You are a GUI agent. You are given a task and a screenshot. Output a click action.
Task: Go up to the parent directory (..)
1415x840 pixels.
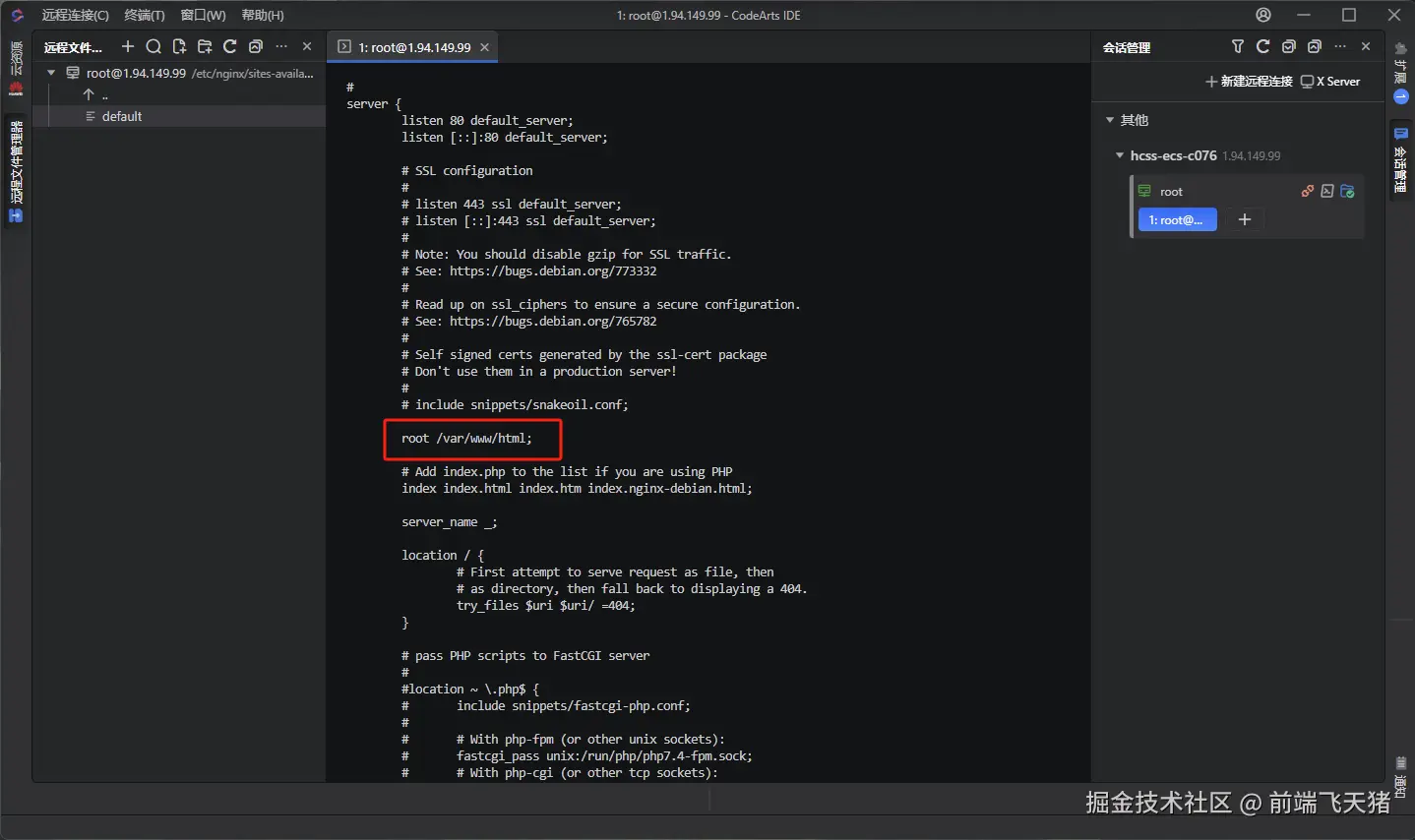[x=95, y=94]
